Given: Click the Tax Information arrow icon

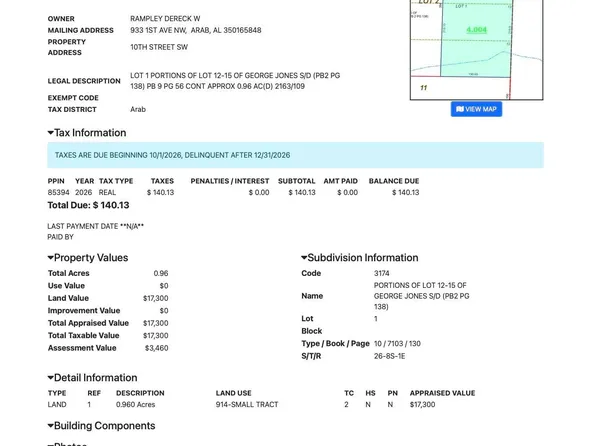Looking at the screenshot, I should (50, 133).
